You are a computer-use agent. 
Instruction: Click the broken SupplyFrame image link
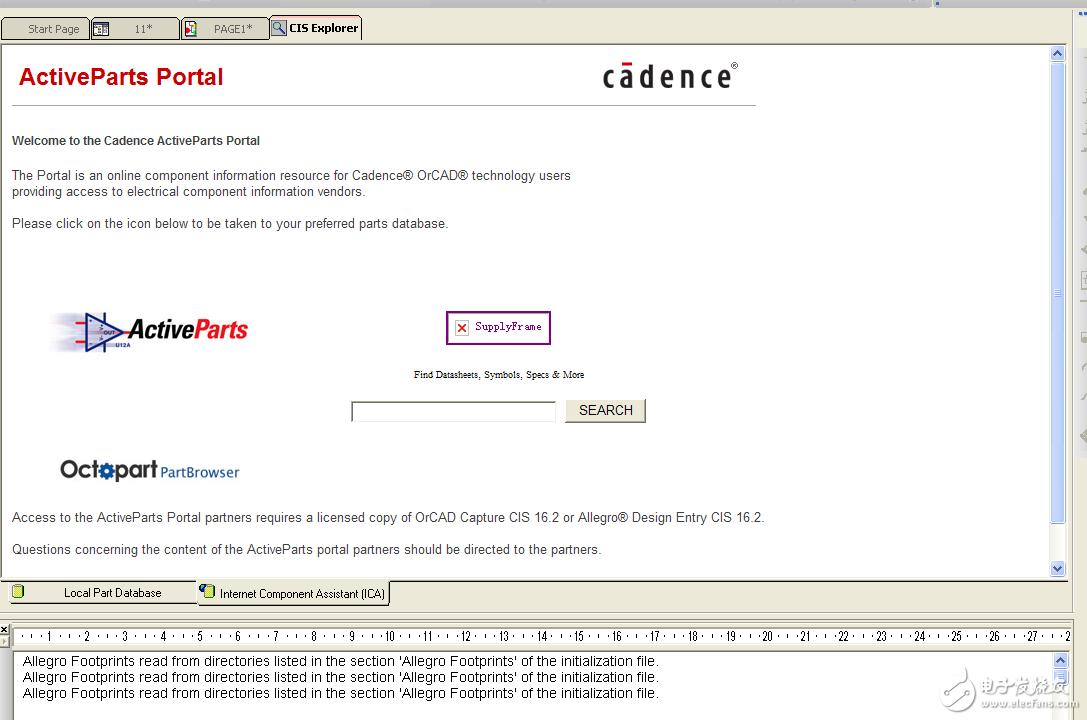[498, 328]
